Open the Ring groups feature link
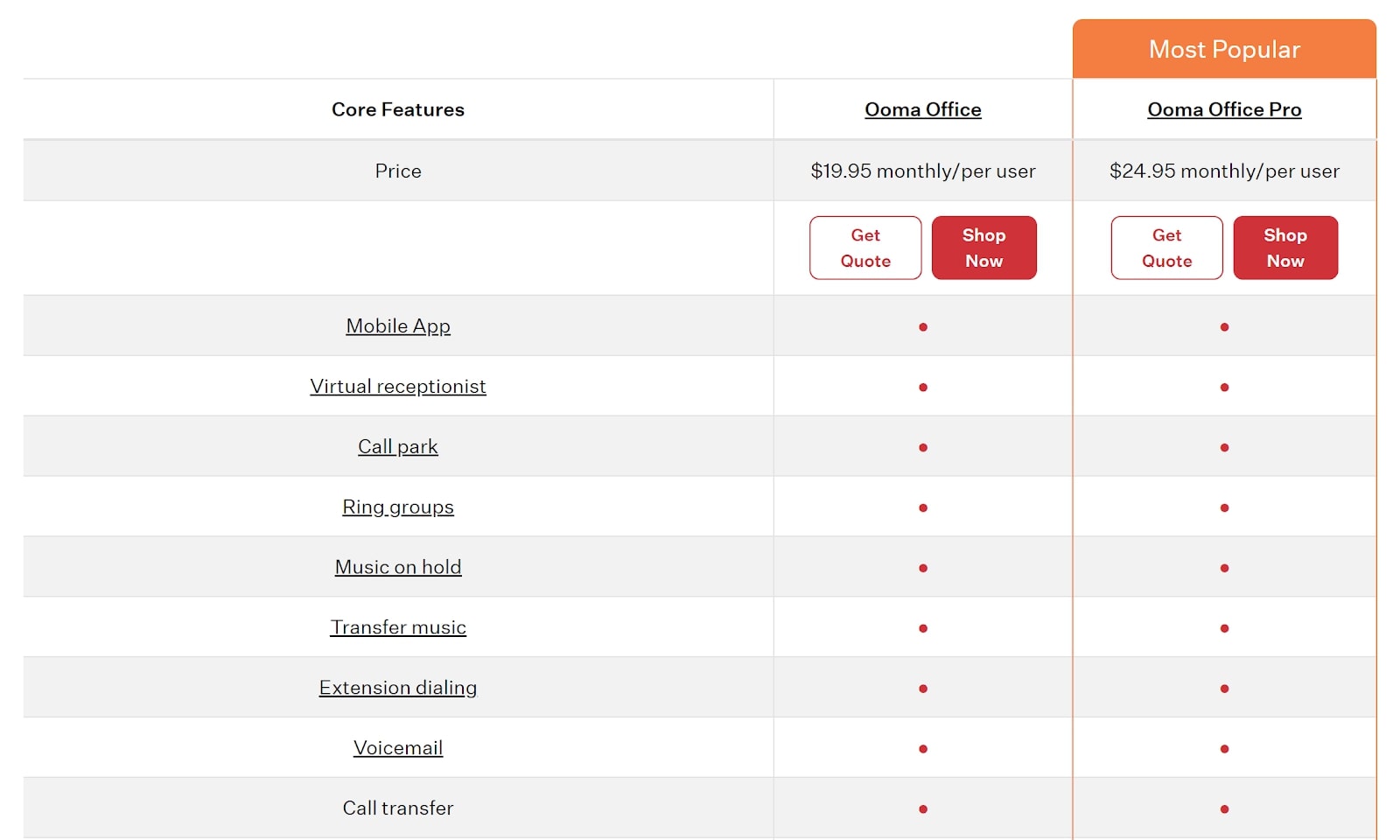Screen dimensions: 1400x840 point(398,507)
